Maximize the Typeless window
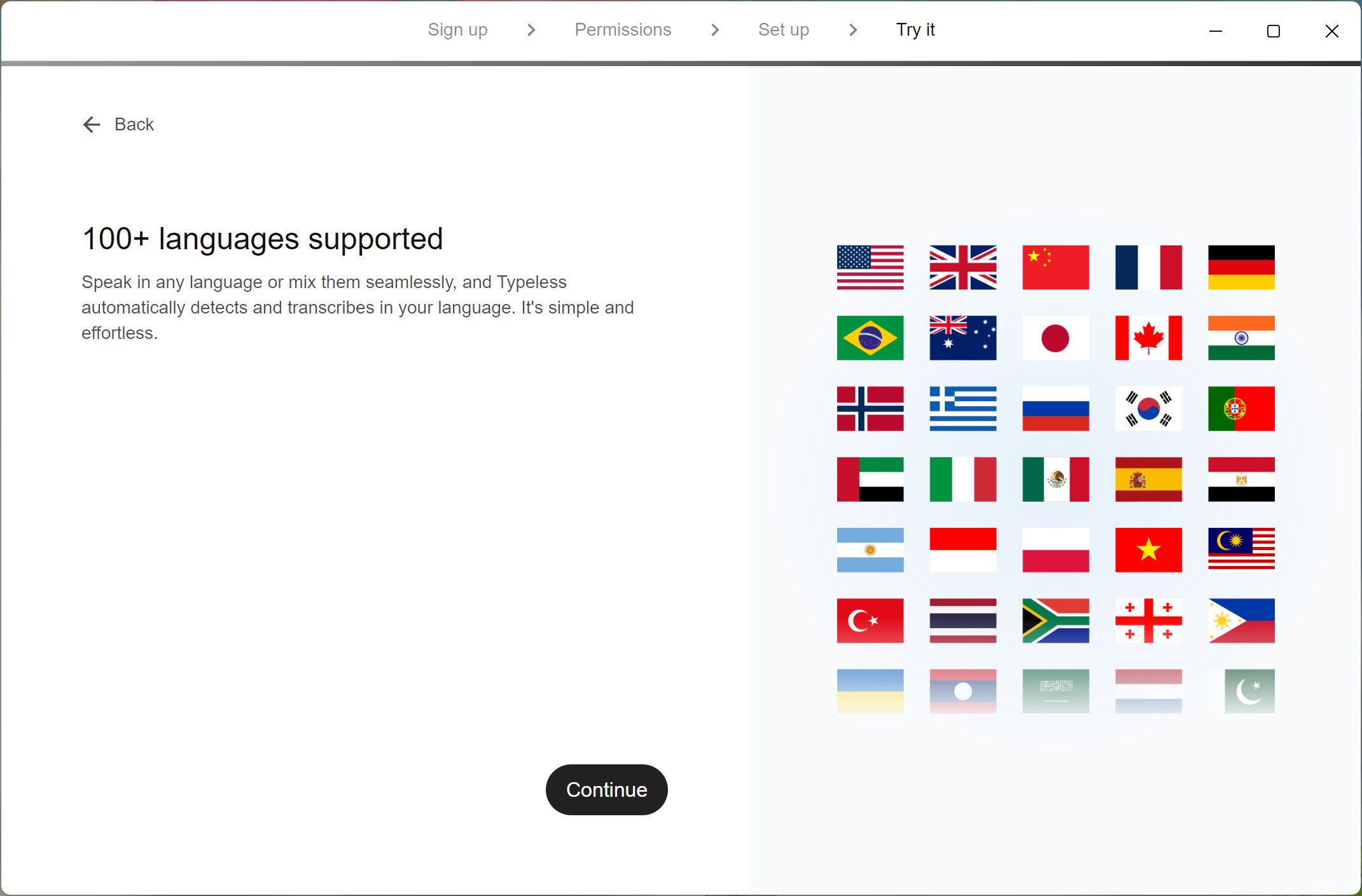1362x896 pixels. [x=1273, y=31]
